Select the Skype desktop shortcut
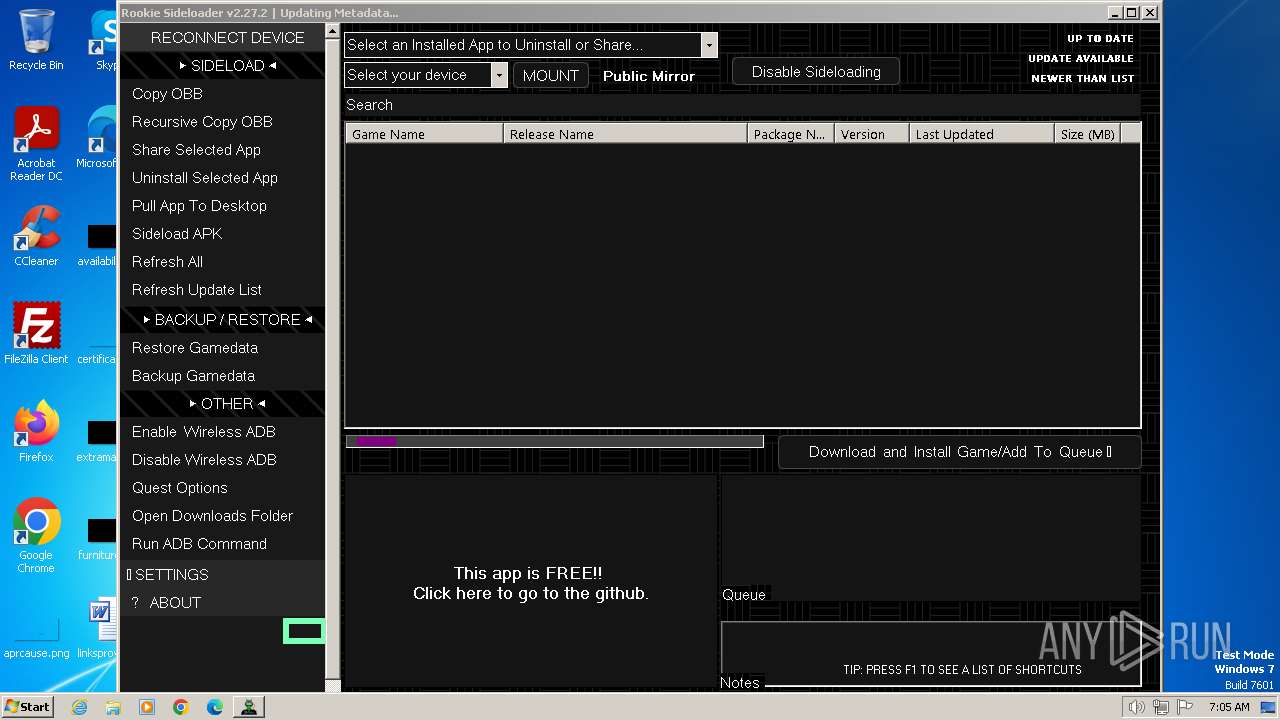This screenshot has height=720, width=1280. click(x=103, y=40)
